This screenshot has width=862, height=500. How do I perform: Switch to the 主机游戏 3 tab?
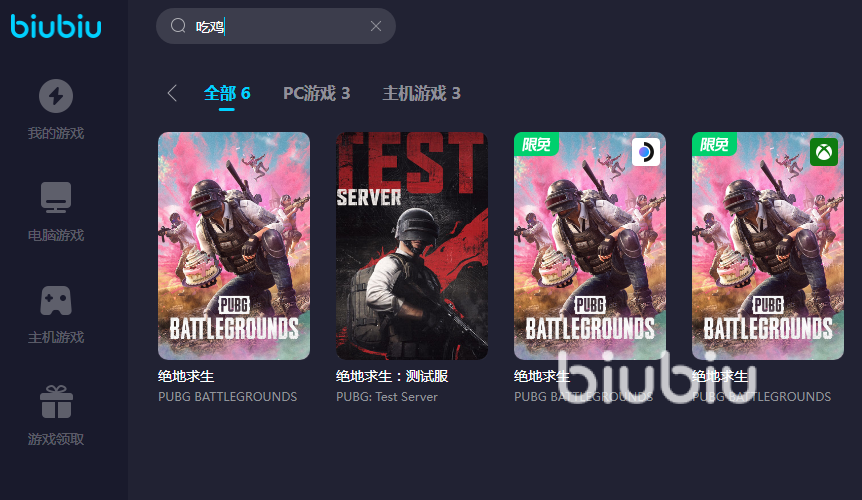tap(422, 93)
